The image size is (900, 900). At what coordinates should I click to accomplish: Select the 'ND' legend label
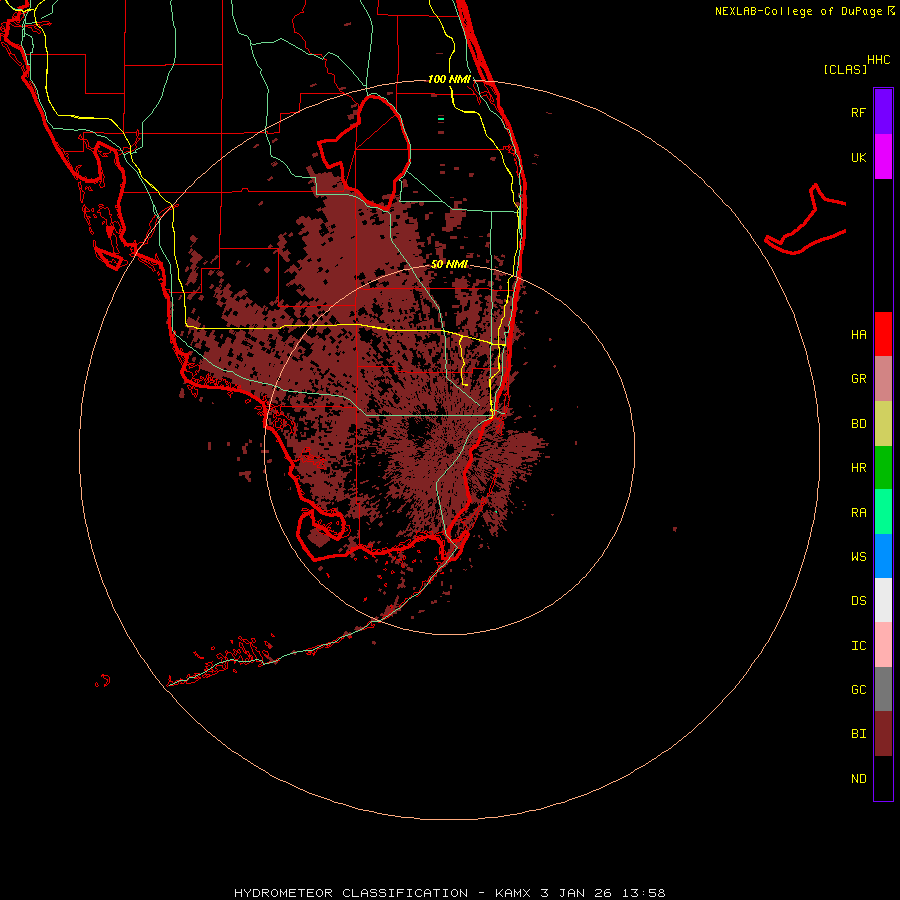[x=858, y=779]
